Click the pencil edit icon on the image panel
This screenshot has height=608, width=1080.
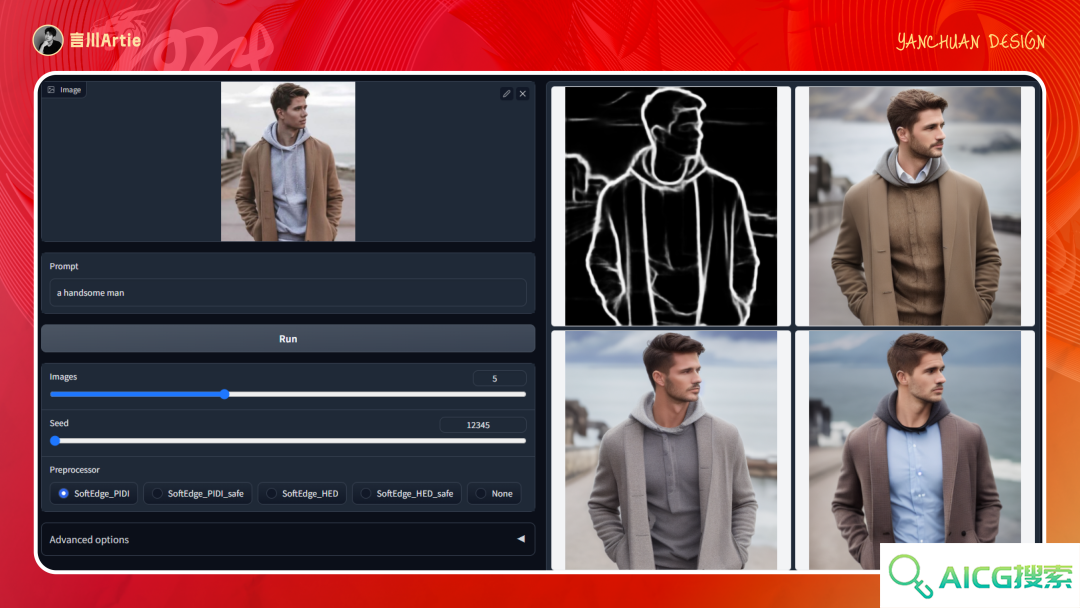506,94
